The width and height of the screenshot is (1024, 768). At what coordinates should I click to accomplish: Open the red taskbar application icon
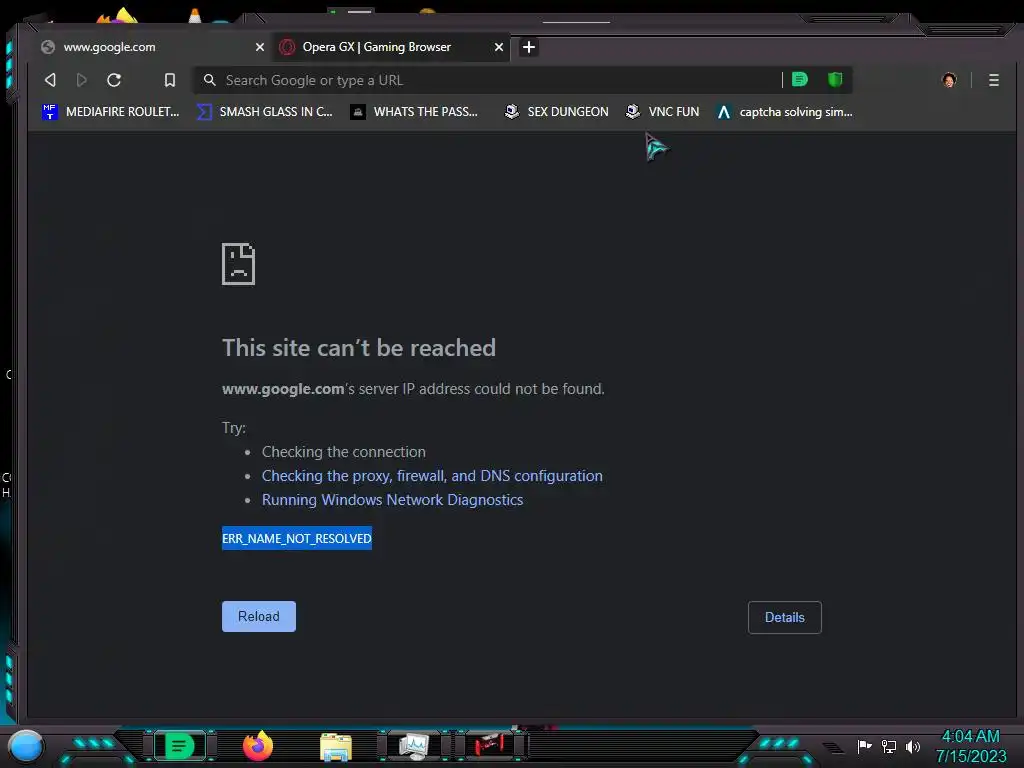pyautogui.click(x=490, y=745)
